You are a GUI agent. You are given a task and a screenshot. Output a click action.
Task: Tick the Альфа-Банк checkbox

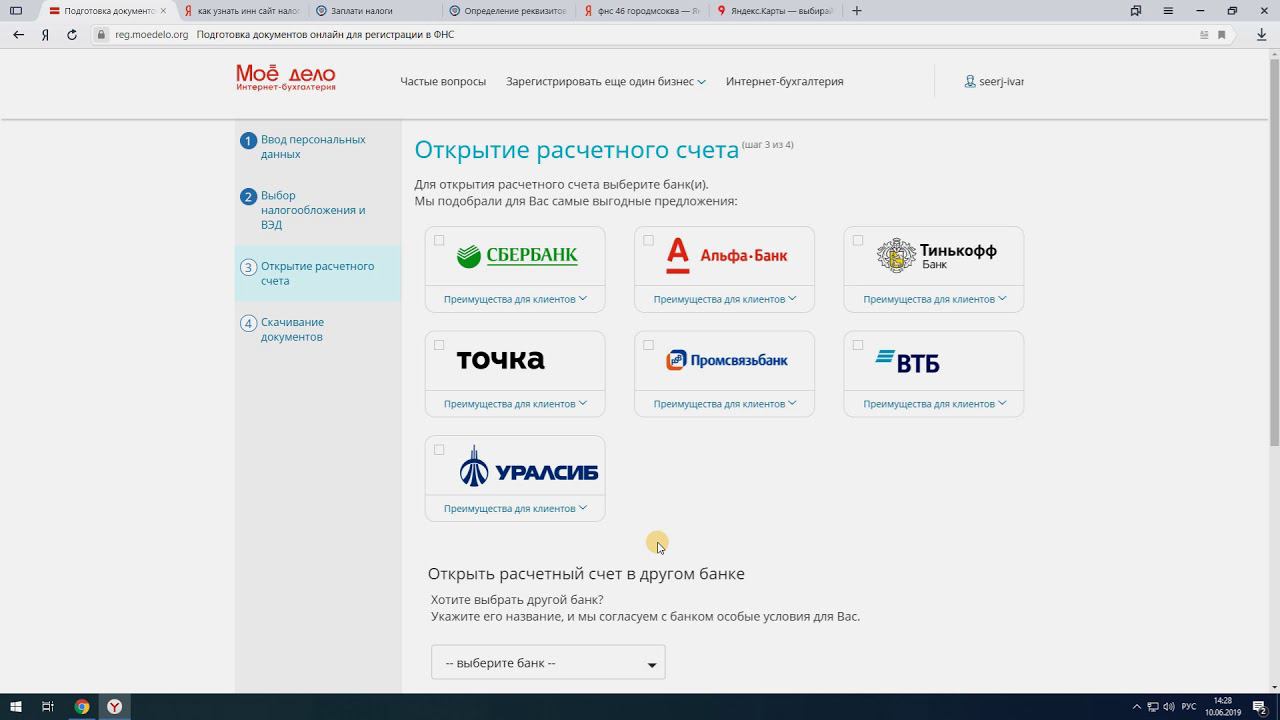coord(648,240)
